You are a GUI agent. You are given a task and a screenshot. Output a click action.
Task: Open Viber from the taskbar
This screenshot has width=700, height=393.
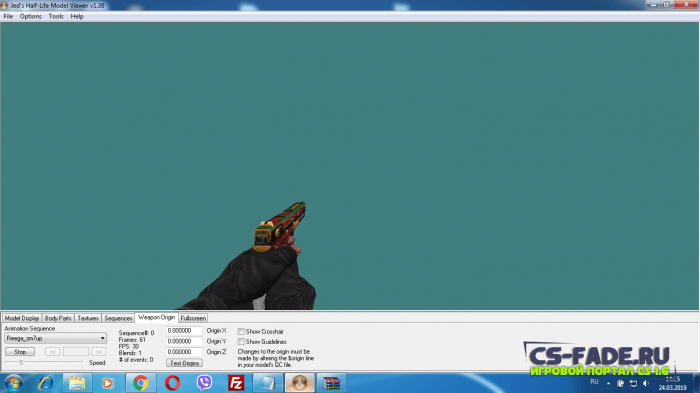coord(204,383)
